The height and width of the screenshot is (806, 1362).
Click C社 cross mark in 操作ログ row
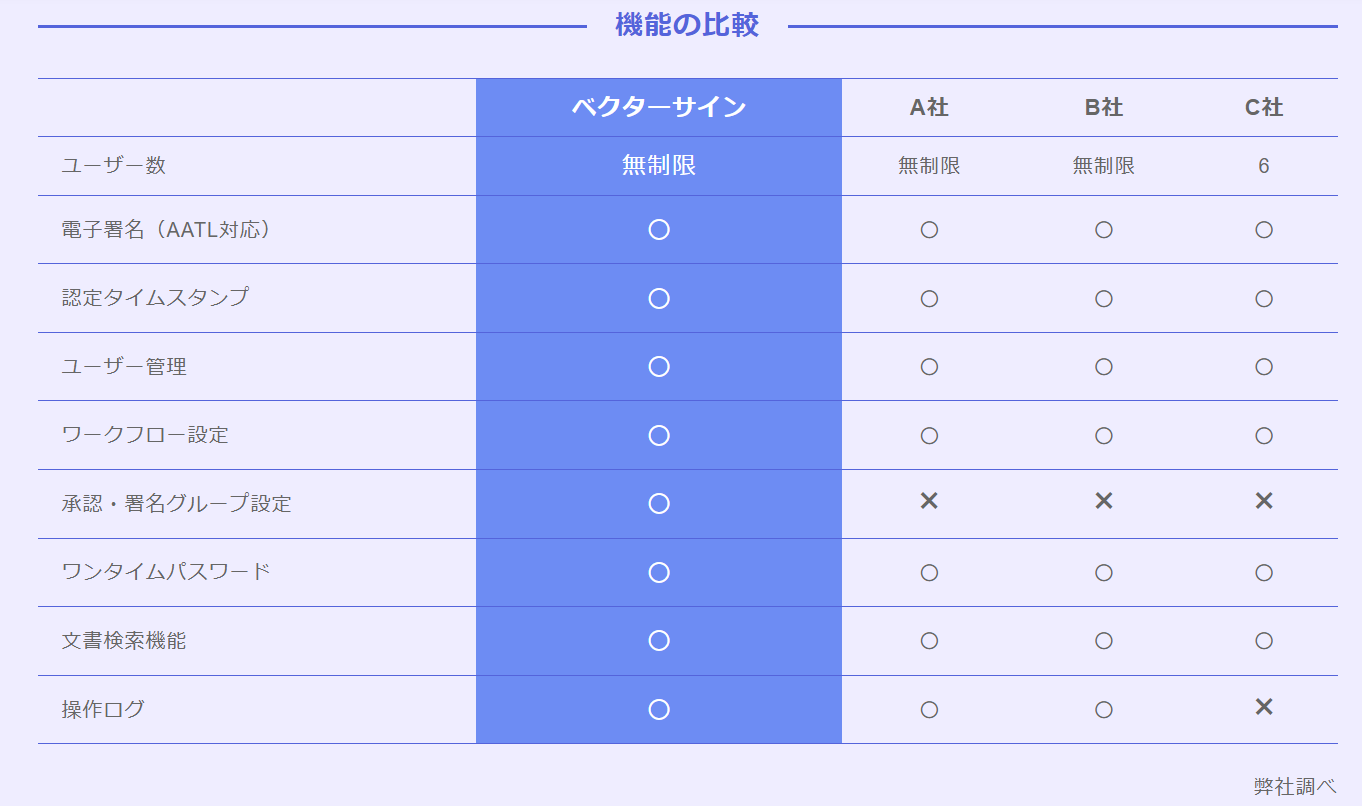1264,707
